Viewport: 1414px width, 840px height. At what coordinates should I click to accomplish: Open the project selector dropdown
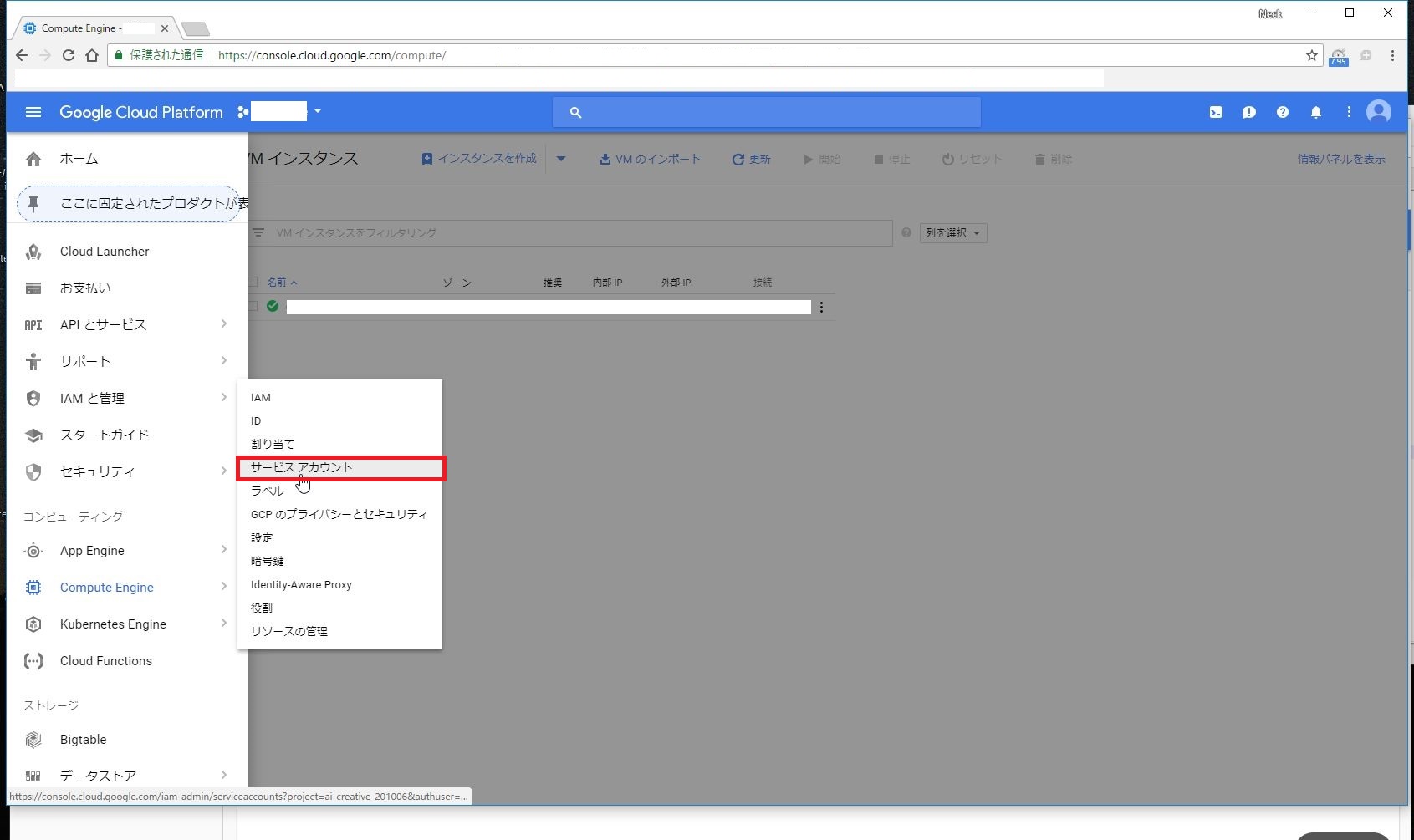(280, 112)
